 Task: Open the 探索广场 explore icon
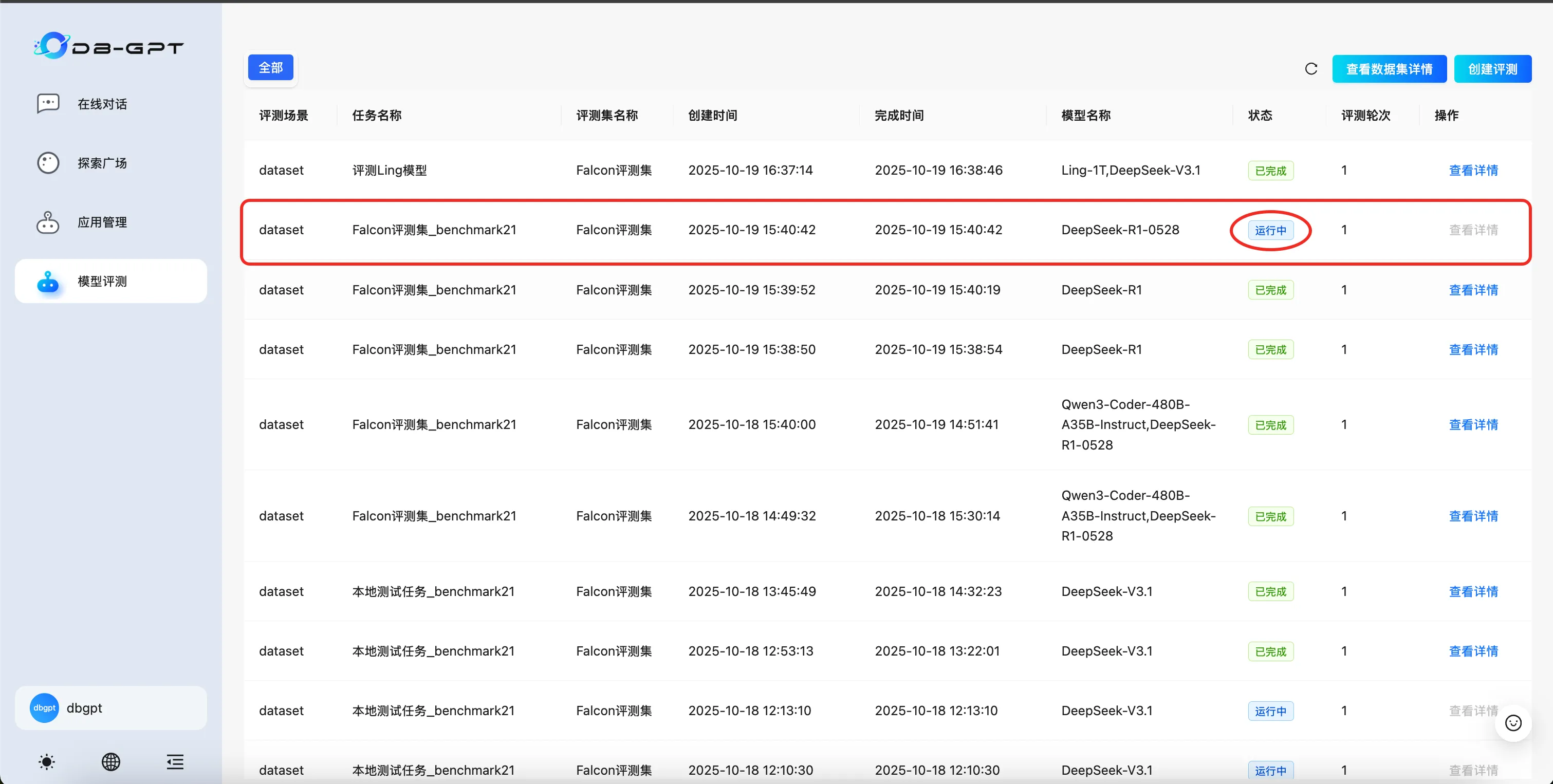tap(48, 163)
